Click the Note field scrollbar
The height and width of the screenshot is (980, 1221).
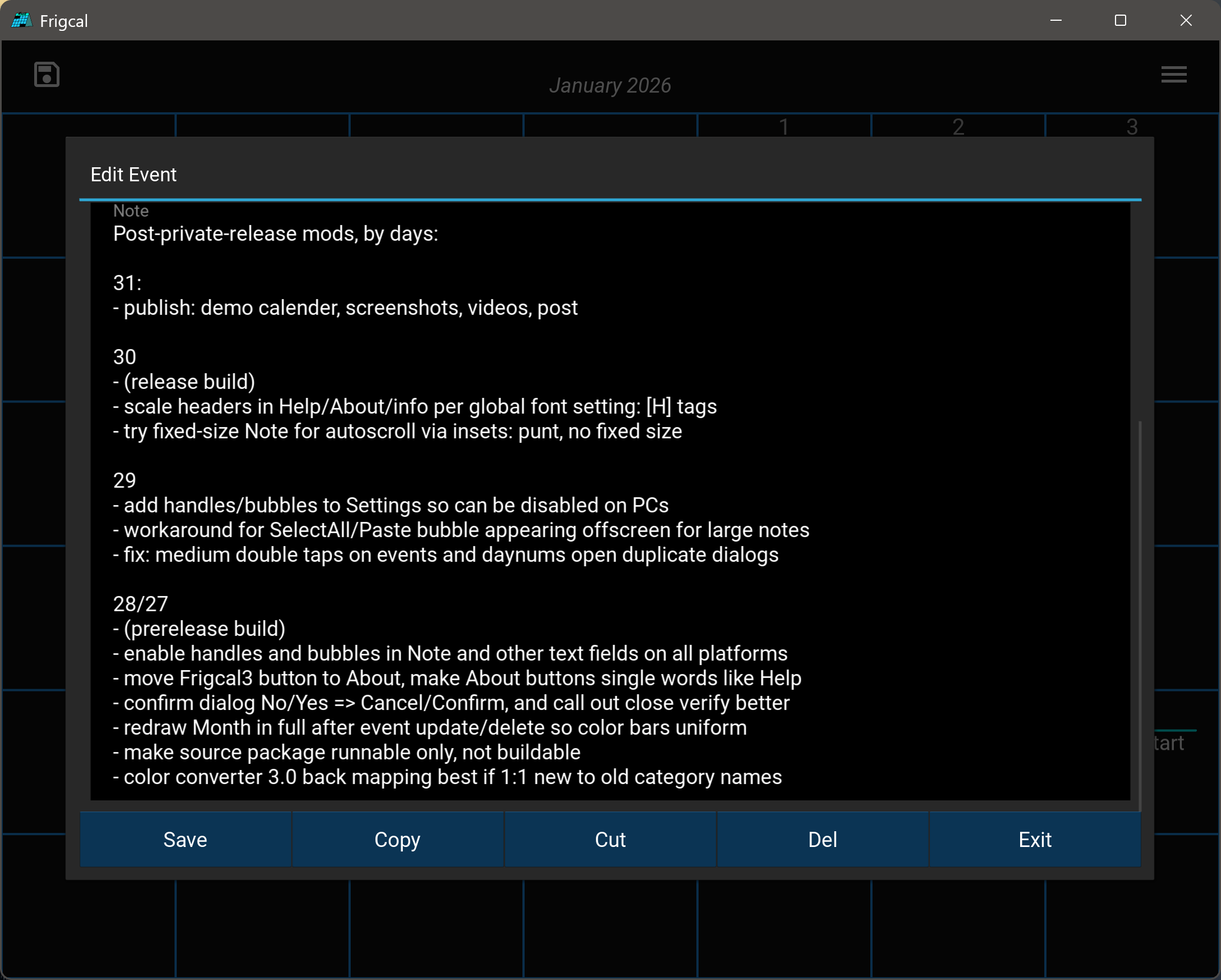pos(1140,616)
